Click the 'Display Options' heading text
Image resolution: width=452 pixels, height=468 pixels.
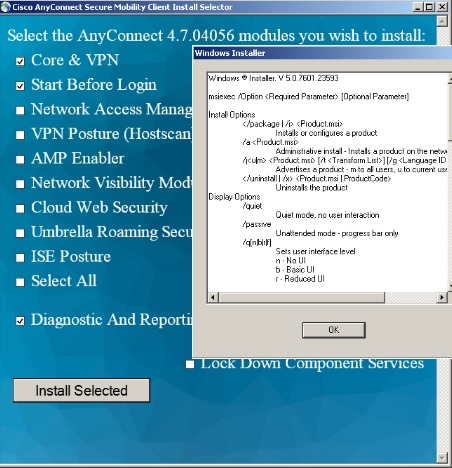tap(234, 197)
